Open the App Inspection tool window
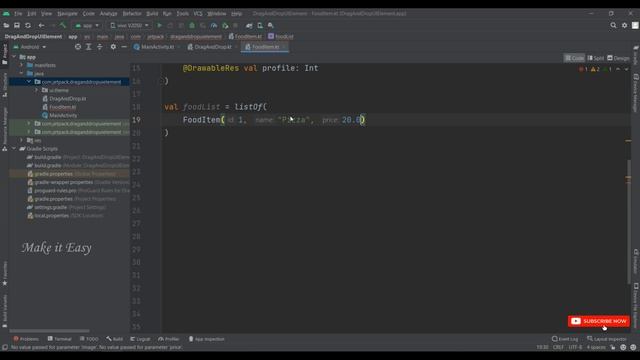This screenshot has height=360, width=640. (207, 339)
